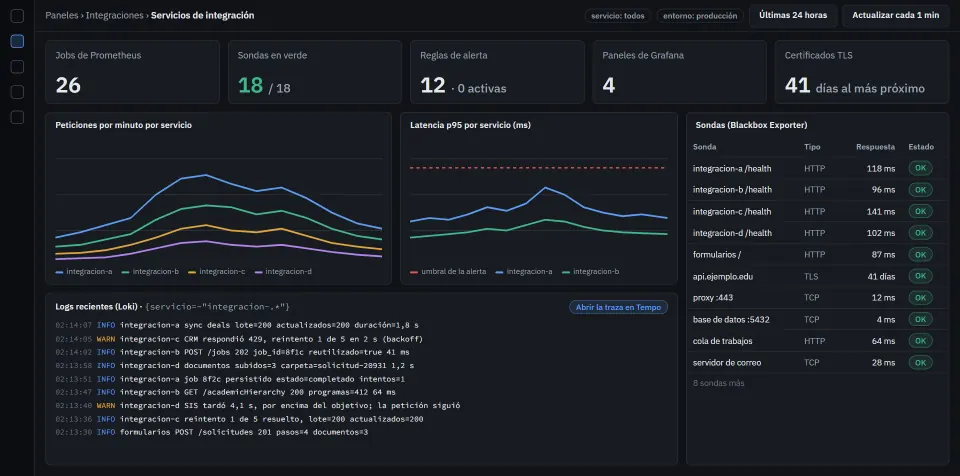
Task: Click the topmost sidebar square icon
Action: 17,16
